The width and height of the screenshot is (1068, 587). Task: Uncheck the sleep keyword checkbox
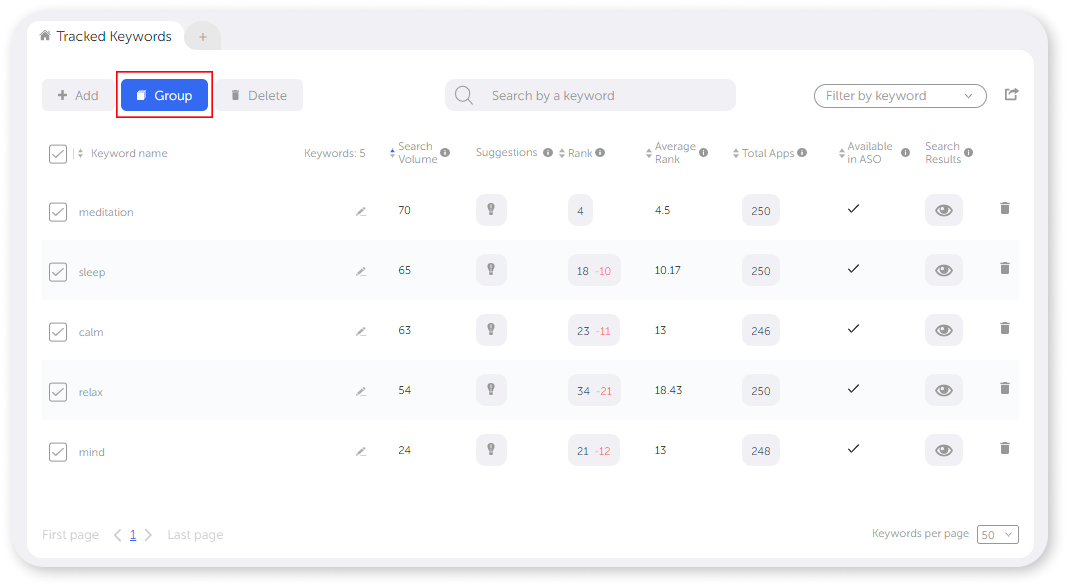[58, 272]
